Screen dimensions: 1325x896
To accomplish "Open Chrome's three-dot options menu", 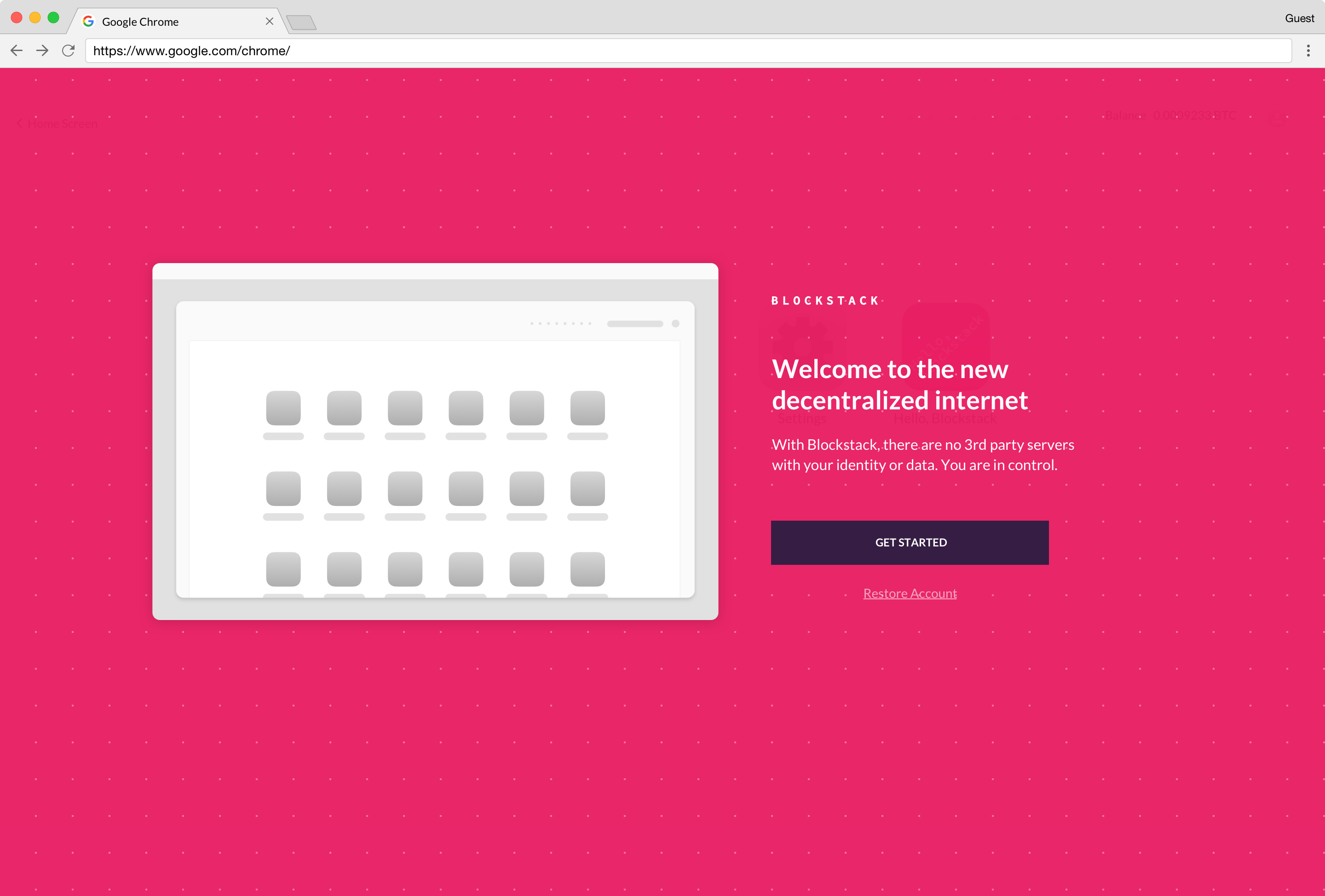I will [x=1308, y=51].
